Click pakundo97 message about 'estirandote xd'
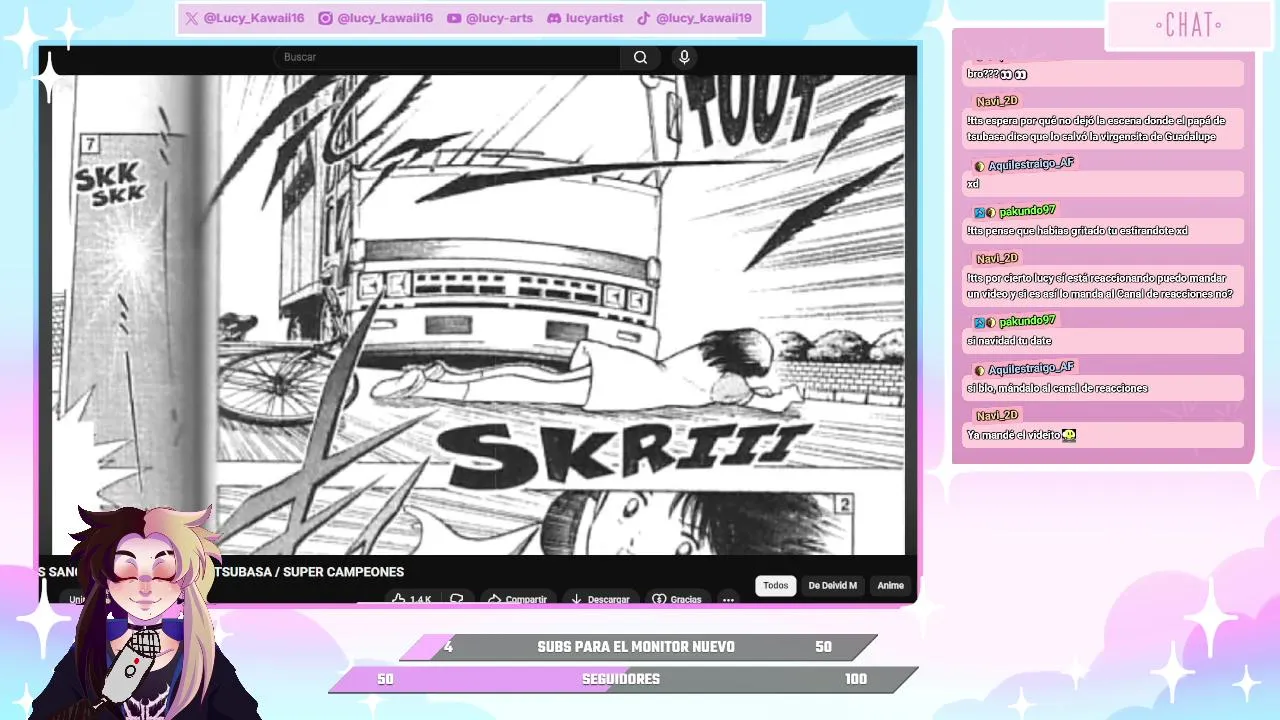Image resolution: width=1280 pixels, height=720 pixels. coord(1103,231)
